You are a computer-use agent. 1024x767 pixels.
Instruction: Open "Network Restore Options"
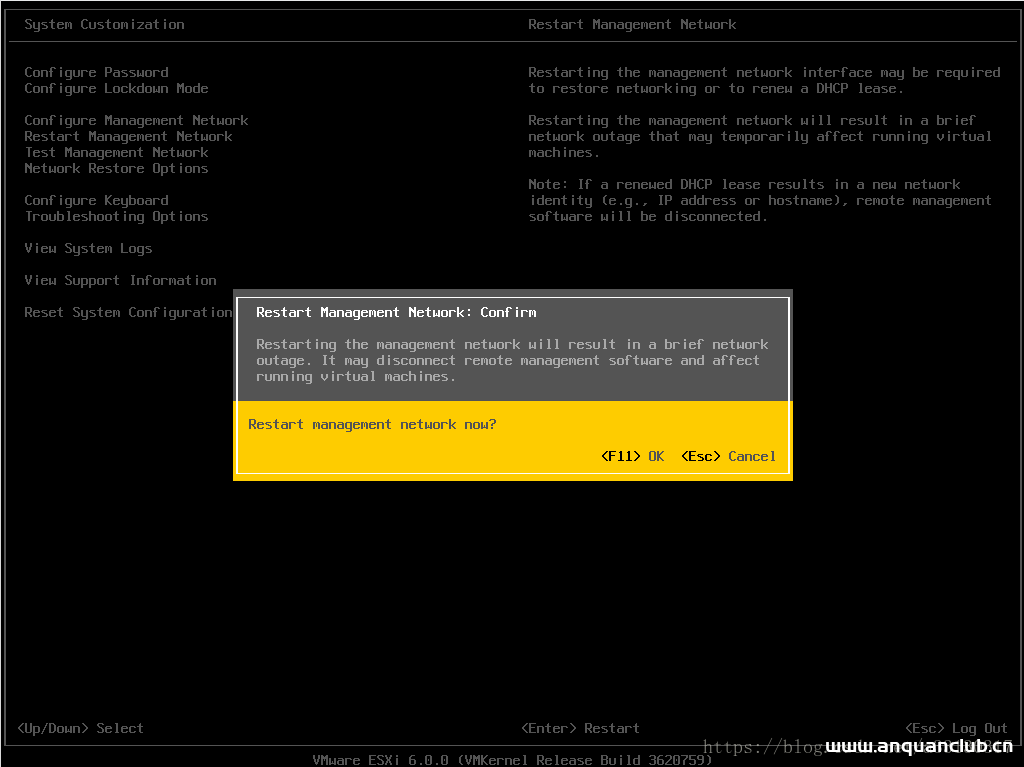pos(116,168)
